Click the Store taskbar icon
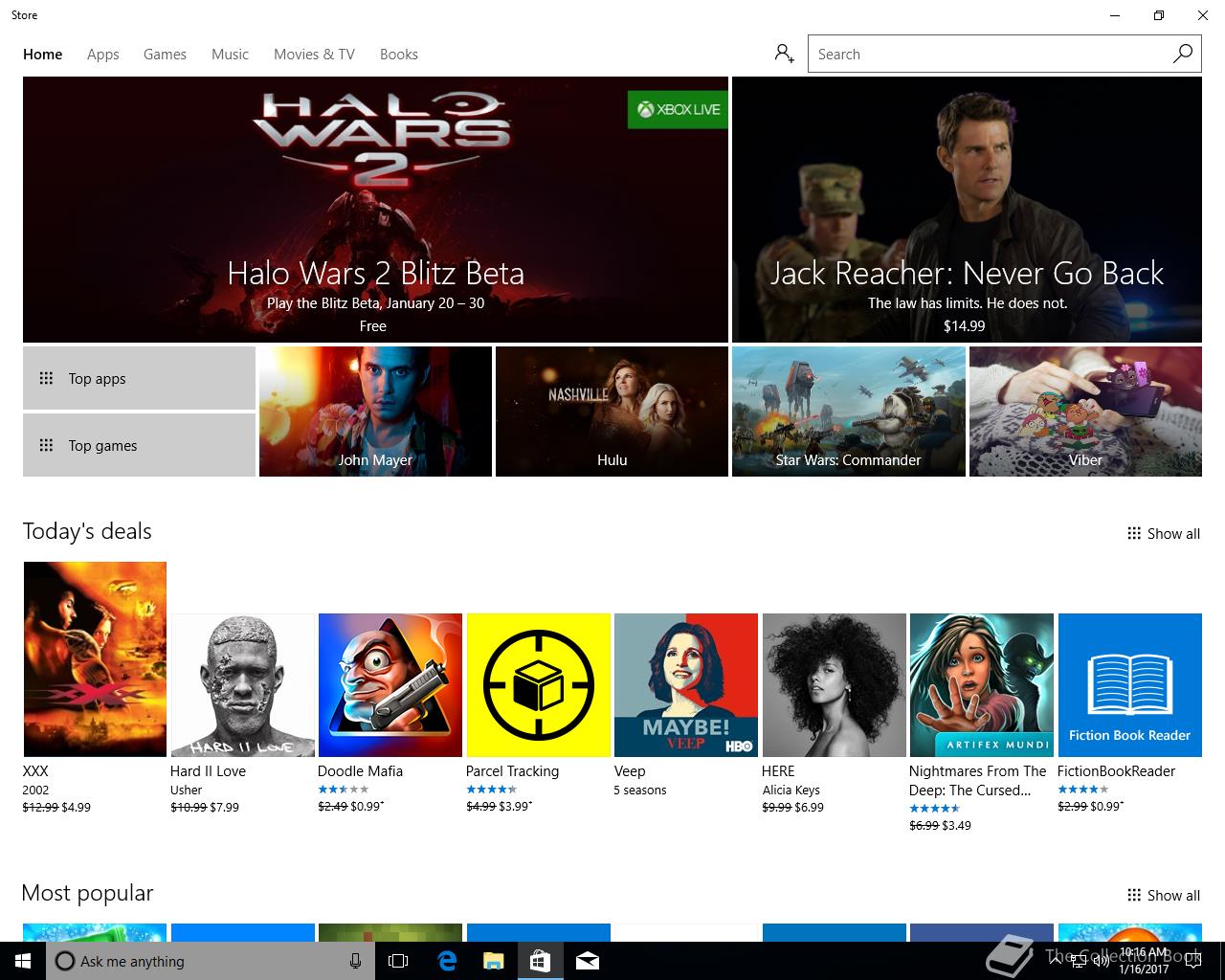This screenshot has width=1225, height=980. click(540, 961)
